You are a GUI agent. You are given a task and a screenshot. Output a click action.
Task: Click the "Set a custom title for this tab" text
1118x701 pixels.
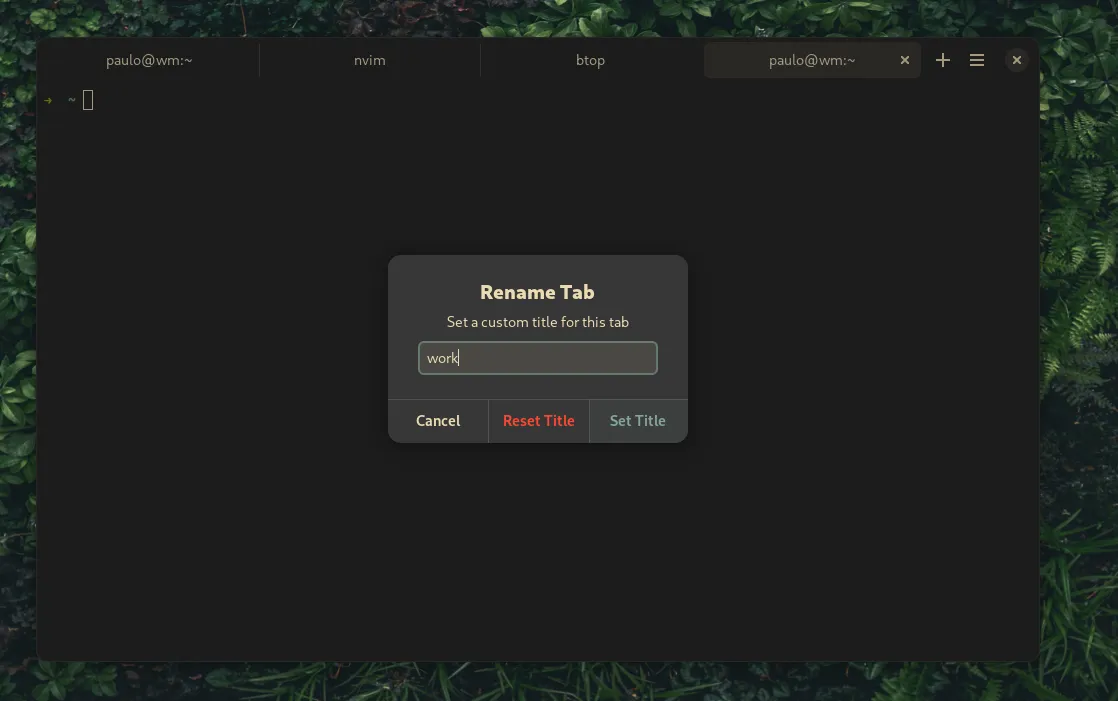coord(537,322)
